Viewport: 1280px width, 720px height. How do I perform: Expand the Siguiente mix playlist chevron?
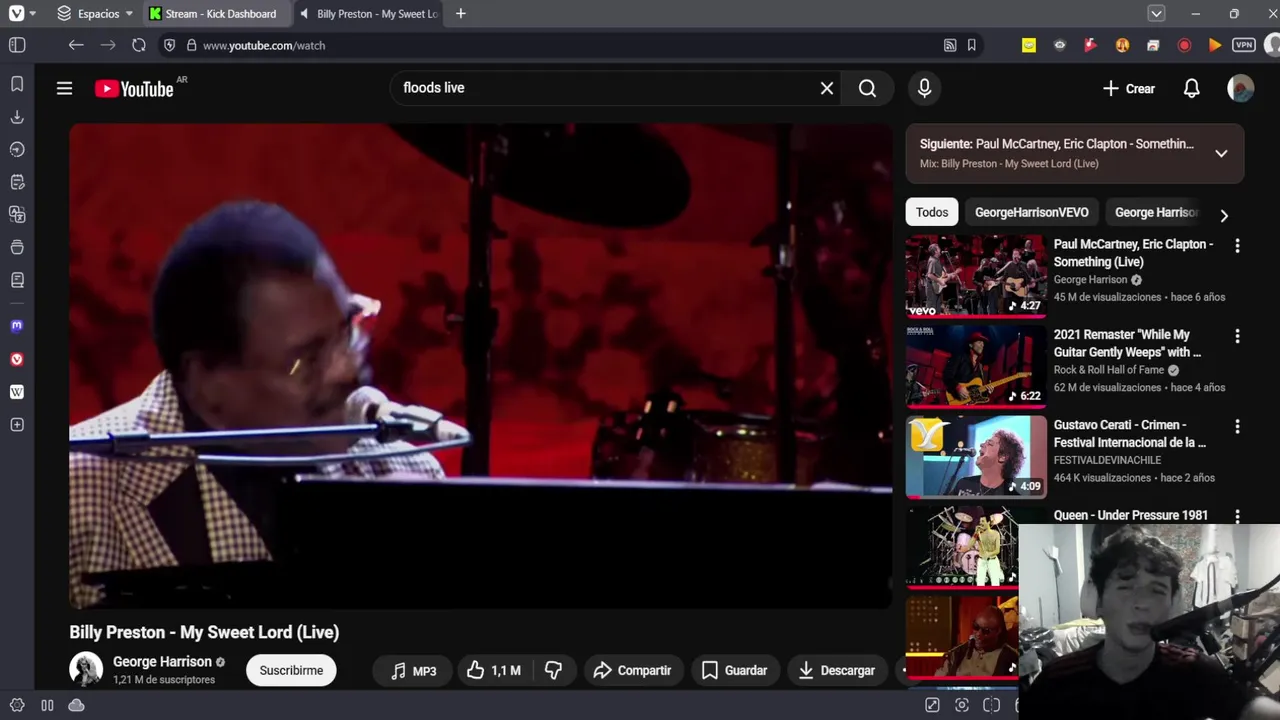pyautogui.click(x=1221, y=153)
